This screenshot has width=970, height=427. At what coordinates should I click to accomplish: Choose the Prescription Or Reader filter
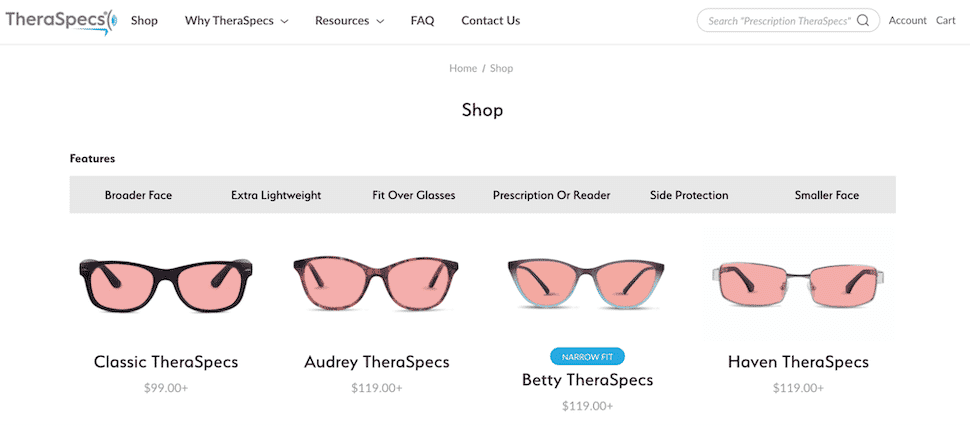tap(551, 195)
